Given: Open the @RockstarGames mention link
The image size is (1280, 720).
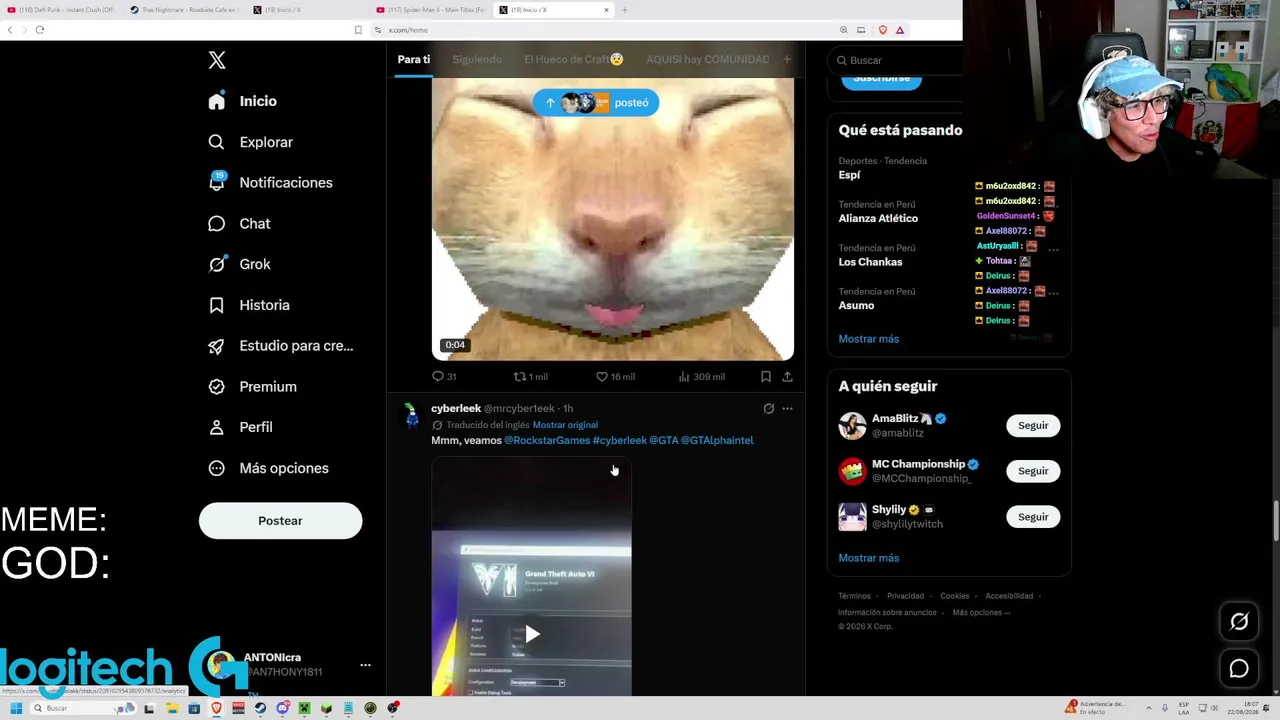Looking at the screenshot, I should (547, 440).
